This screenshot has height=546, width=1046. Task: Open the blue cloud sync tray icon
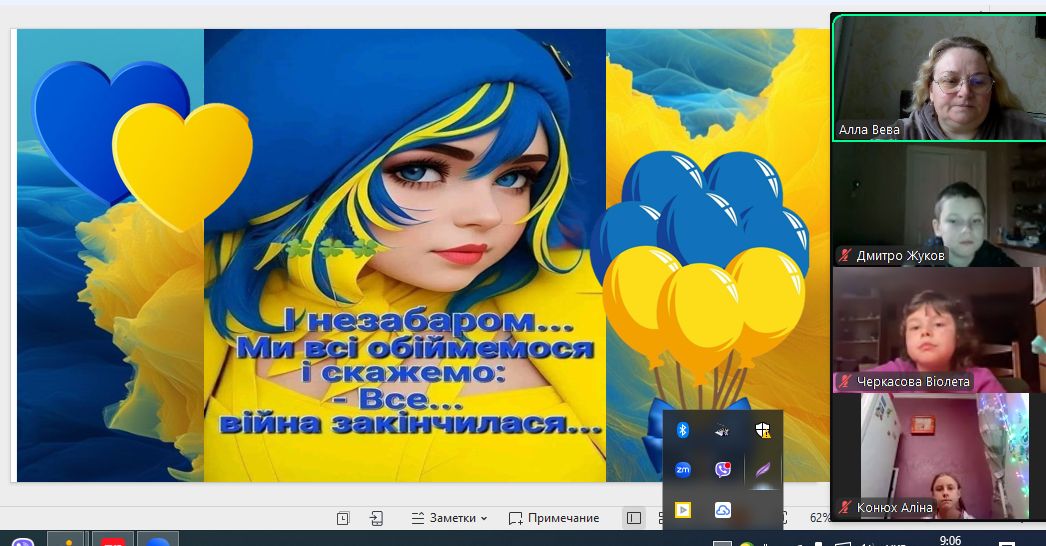coord(722,509)
